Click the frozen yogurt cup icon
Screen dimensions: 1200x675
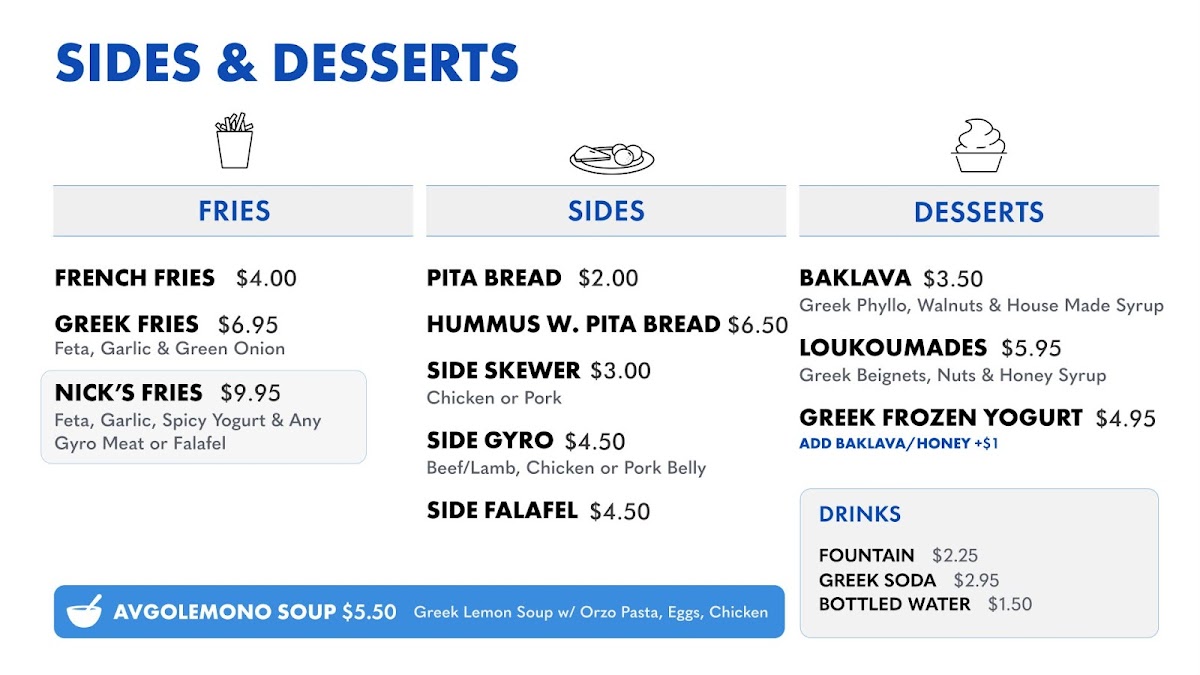[978, 146]
